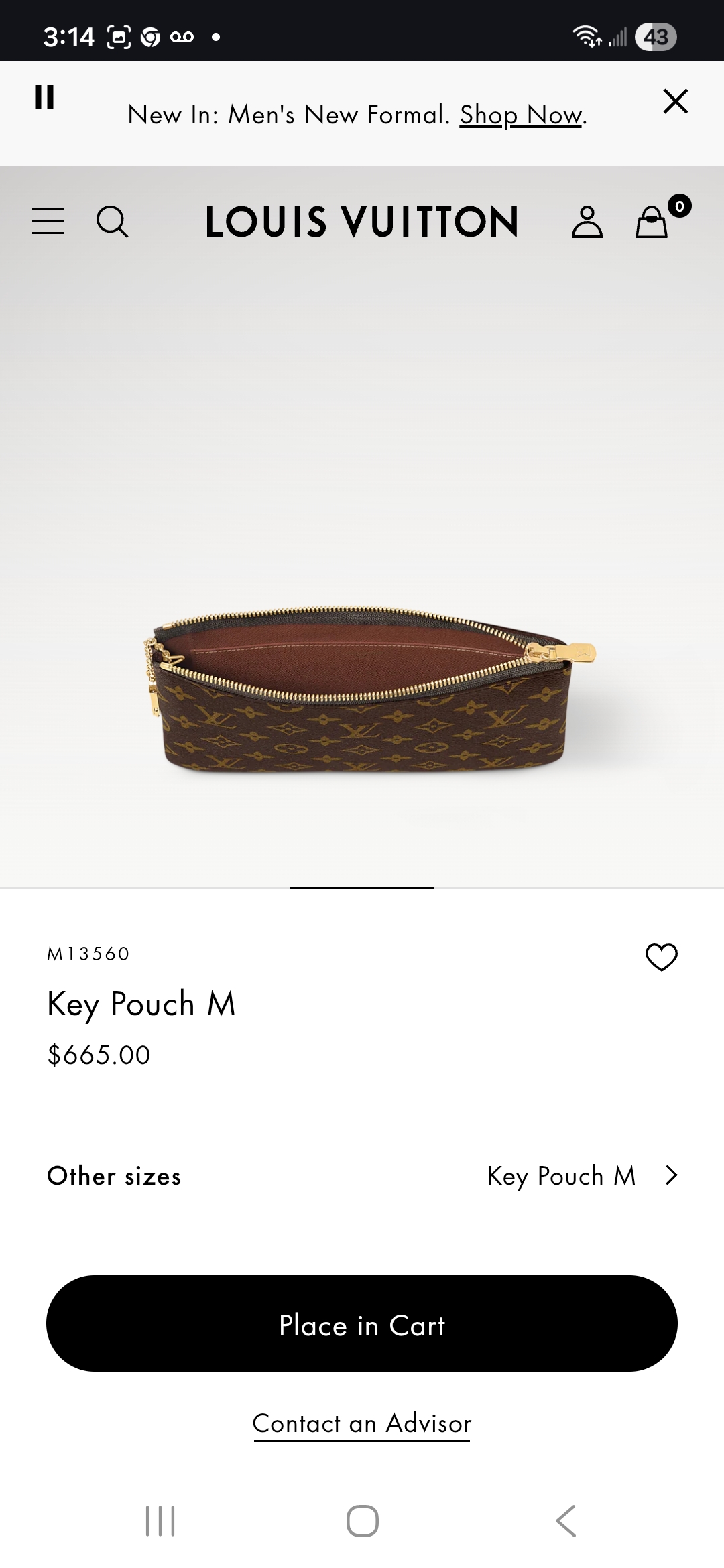Tap the cart item count badge
Image resolution: width=724 pixels, height=1568 pixels.
(680, 206)
